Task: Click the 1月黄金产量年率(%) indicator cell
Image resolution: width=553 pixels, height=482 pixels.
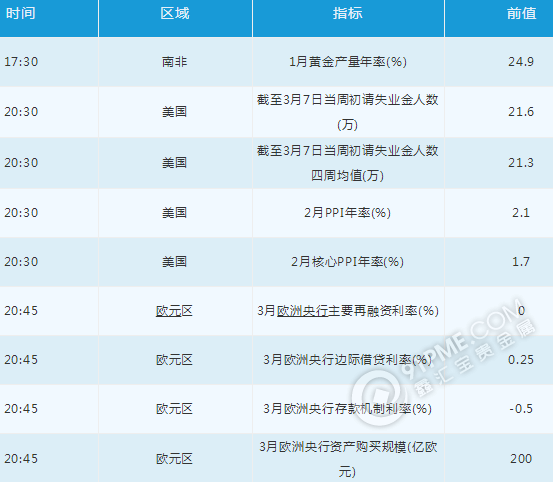Action: click(x=348, y=62)
